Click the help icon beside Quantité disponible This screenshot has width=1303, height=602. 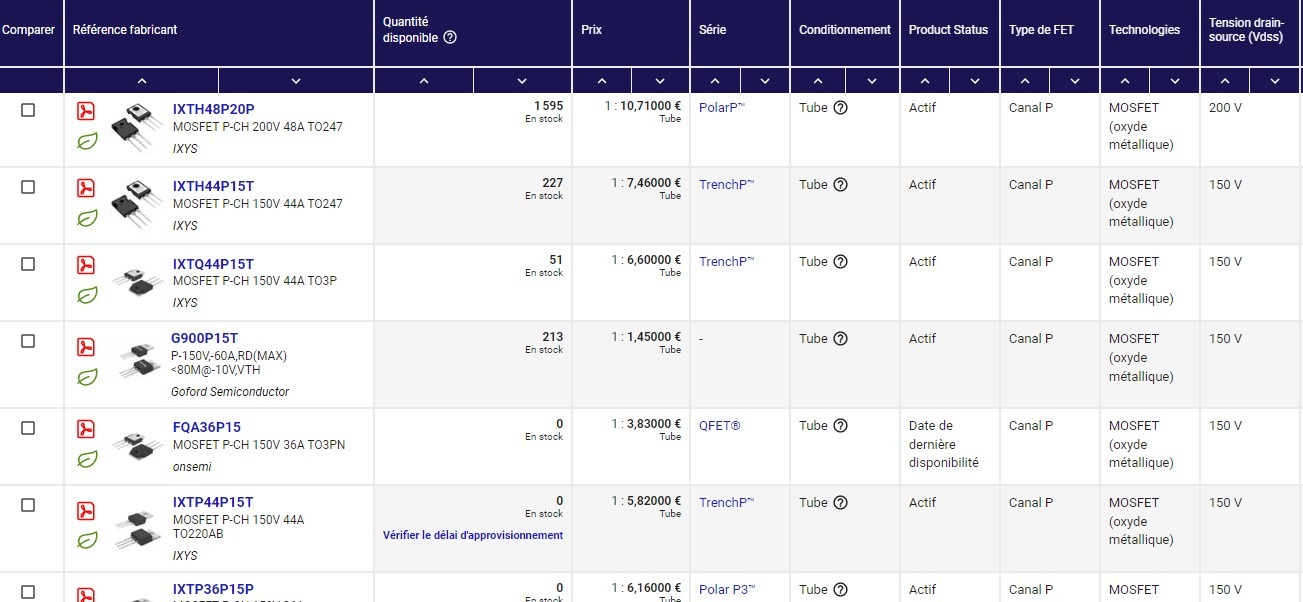[x=450, y=38]
